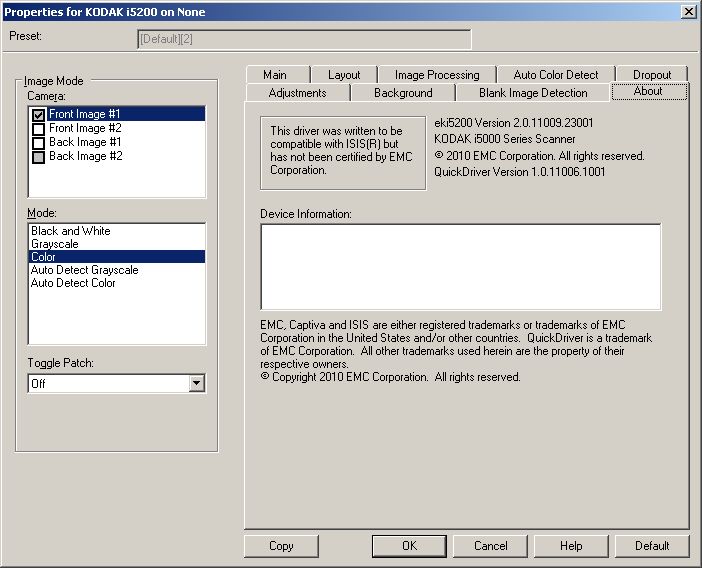This screenshot has width=702, height=568.
Task: Select the Back Image #2 camera label
Action: 86,156
